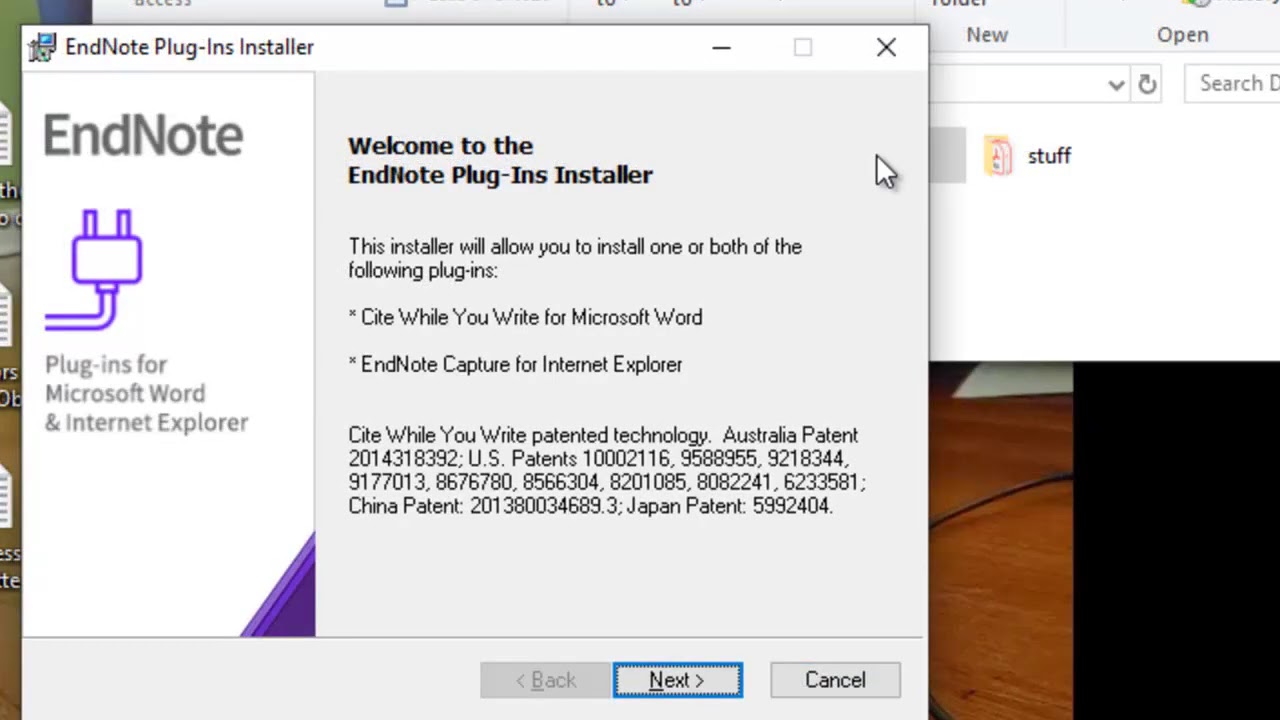The image size is (1280, 720).
Task: Click Next to continue the installer
Action: pyautogui.click(x=677, y=680)
